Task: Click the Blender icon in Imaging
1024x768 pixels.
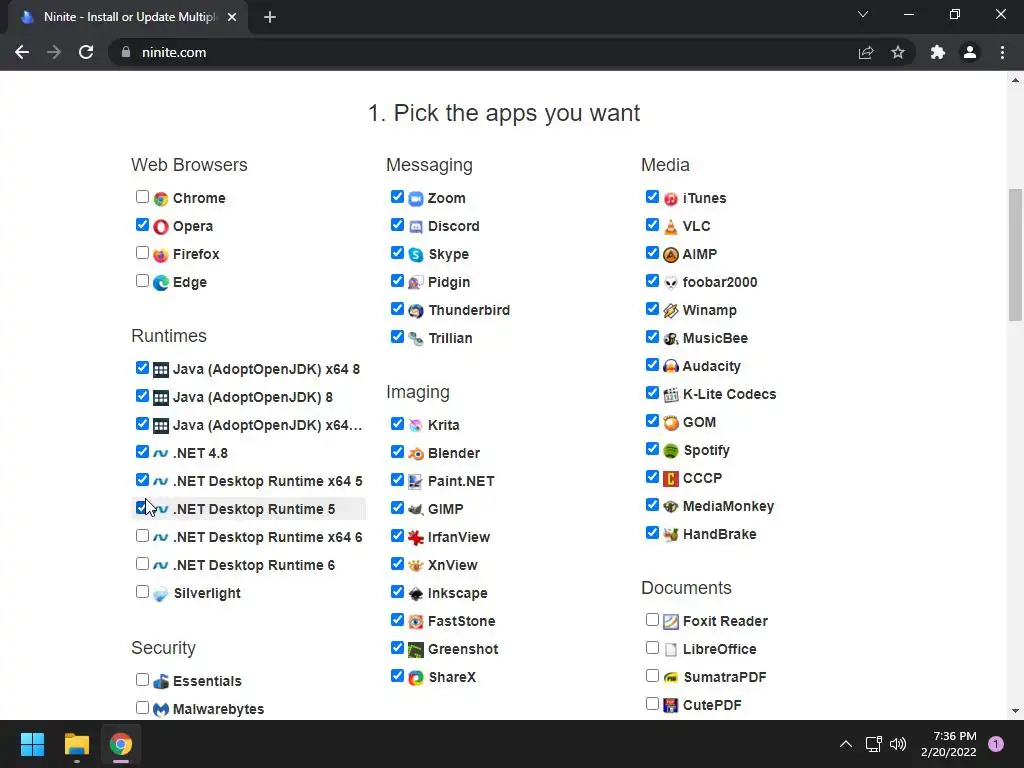Action: [415, 453]
